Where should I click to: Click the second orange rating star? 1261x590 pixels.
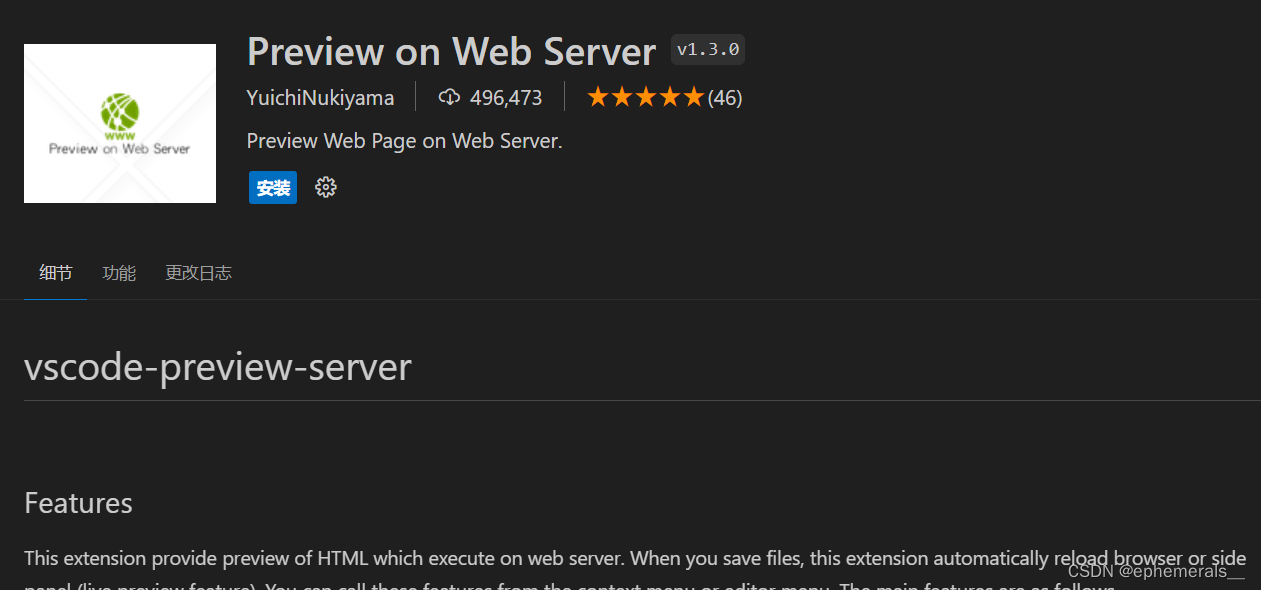pos(622,97)
